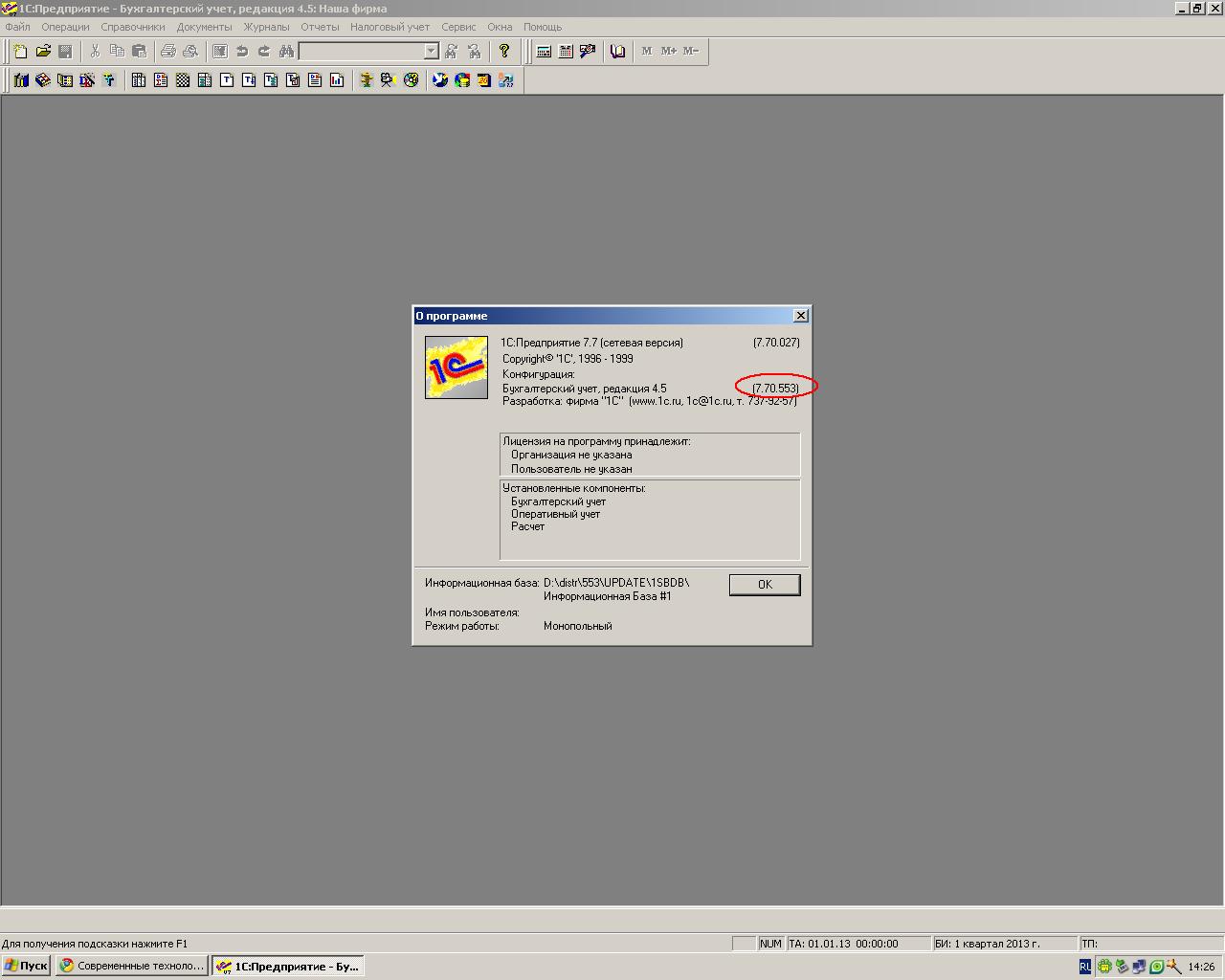
Task: Click the New document toolbar icon
Action: click(x=20, y=52)
